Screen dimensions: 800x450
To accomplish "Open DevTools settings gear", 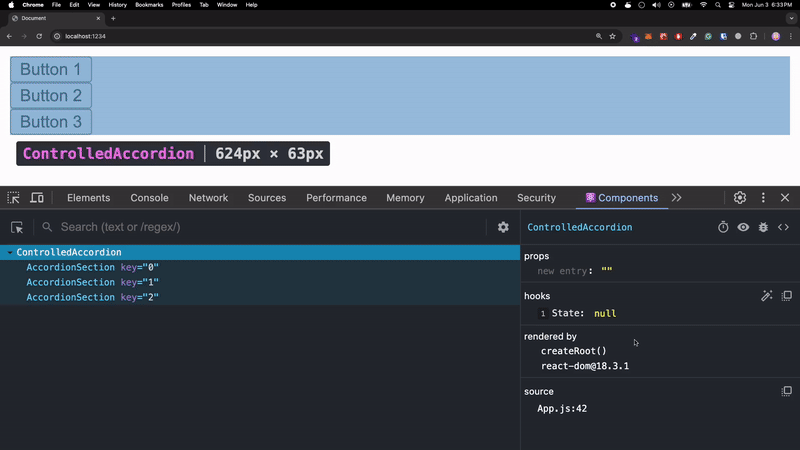I will point(740,197).
